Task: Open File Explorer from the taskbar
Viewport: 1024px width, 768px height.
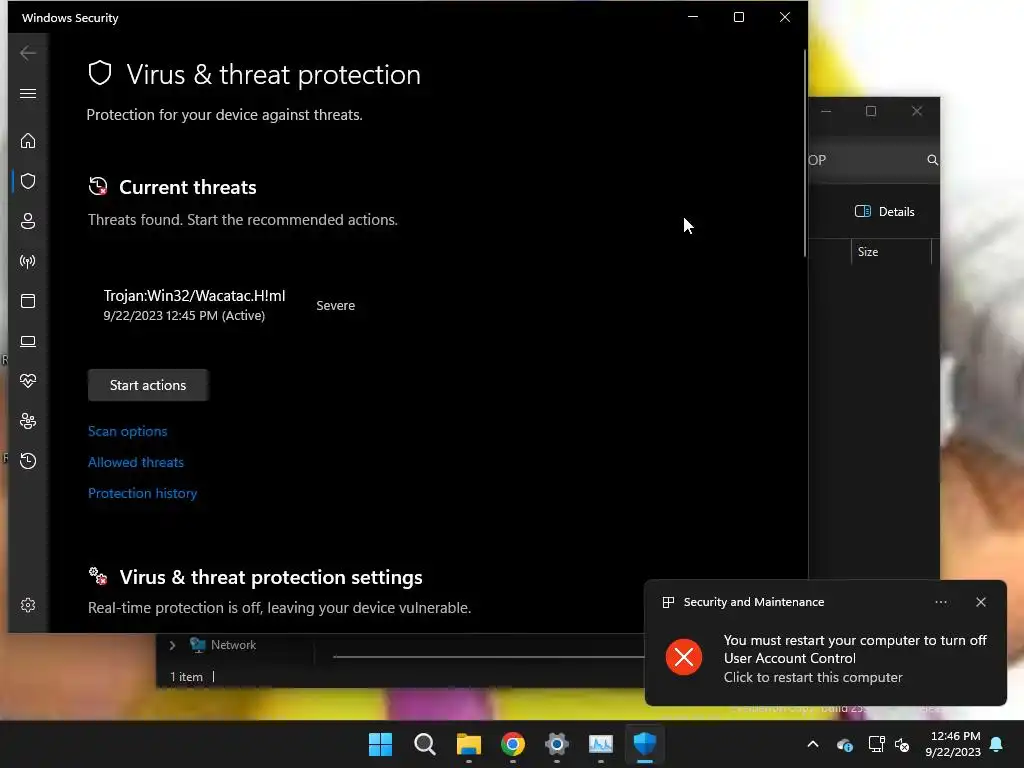Action: coord(468,744)
